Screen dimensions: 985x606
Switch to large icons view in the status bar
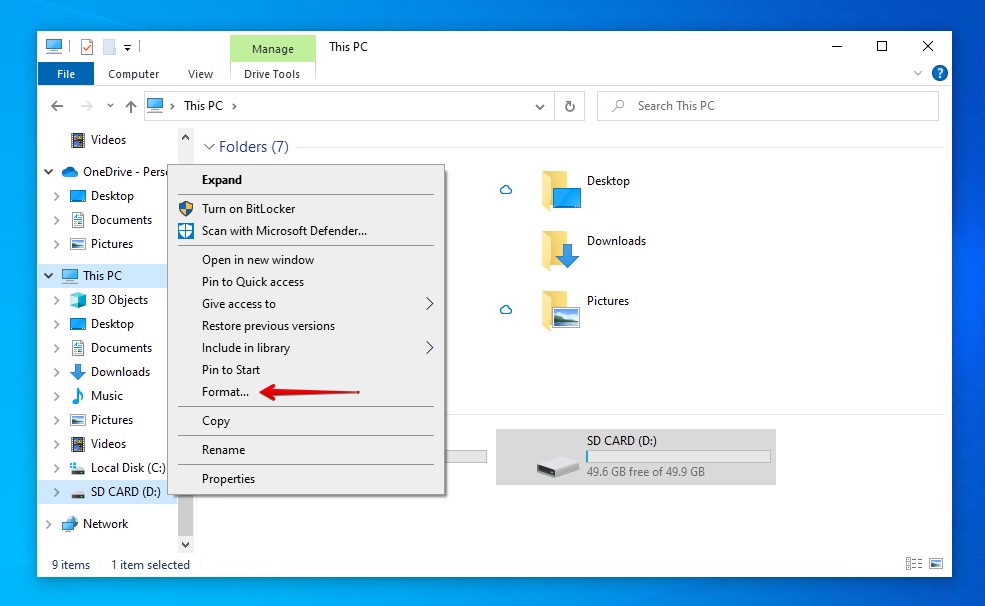click(935, 565)
